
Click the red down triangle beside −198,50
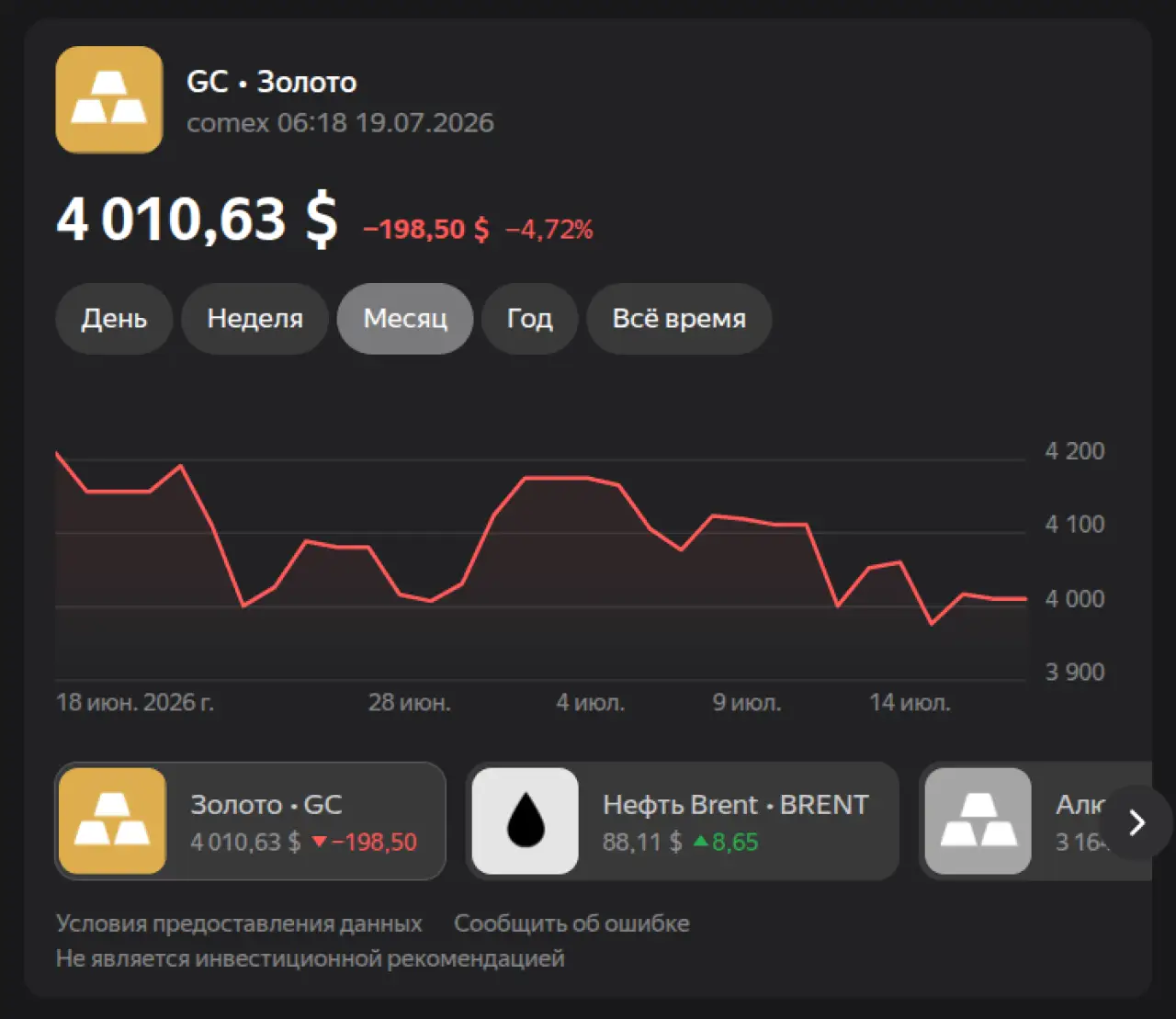(x=319, y=842)
